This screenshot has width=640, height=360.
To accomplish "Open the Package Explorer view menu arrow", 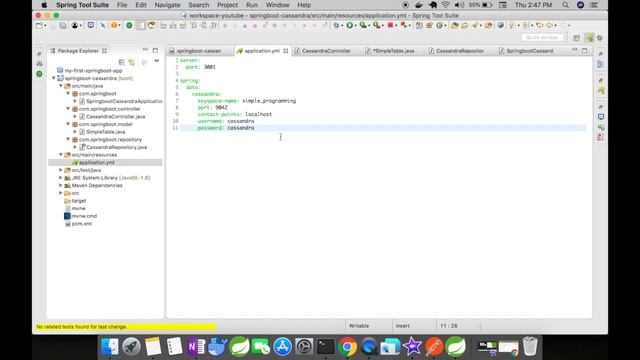I will [156, 61].
